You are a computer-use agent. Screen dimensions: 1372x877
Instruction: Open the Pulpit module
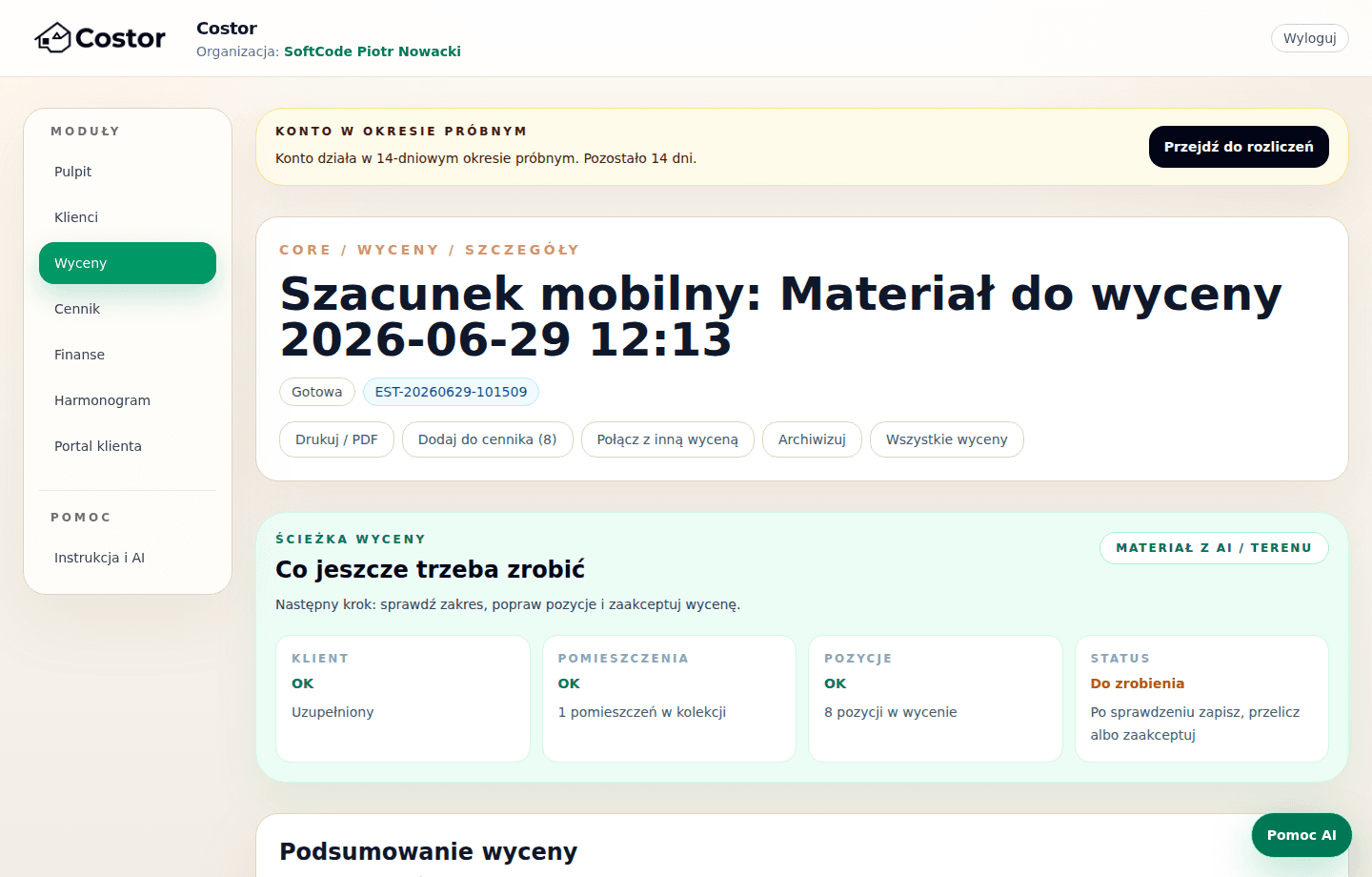pos(128,172)
